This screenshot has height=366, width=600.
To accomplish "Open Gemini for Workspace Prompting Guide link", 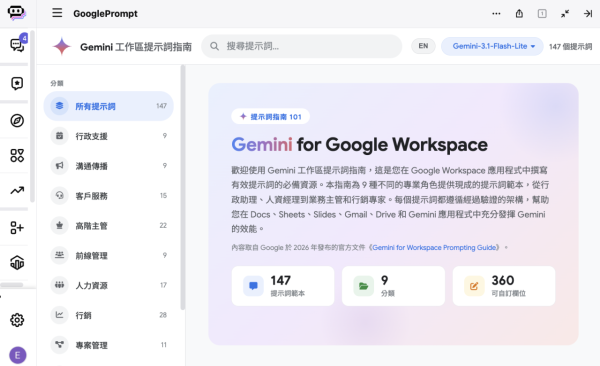I will (x=434, y=247).
